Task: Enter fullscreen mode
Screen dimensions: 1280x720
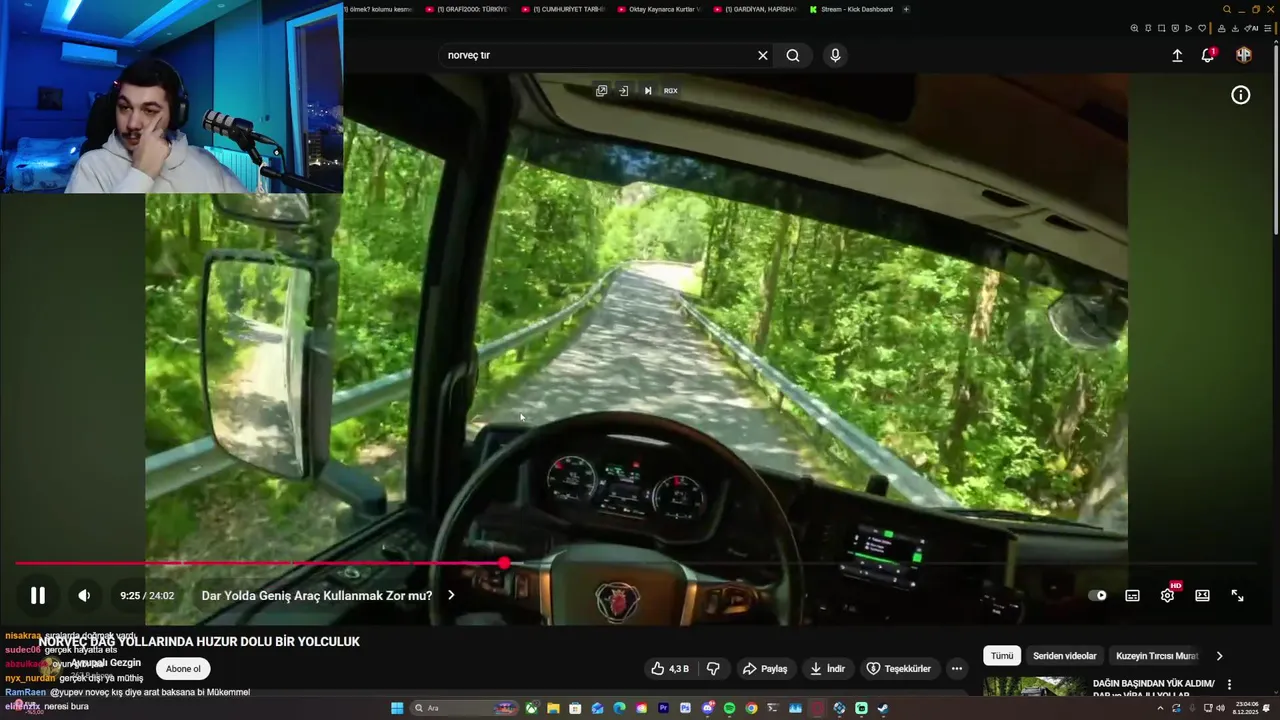Action: click(x=1237, y=596)
